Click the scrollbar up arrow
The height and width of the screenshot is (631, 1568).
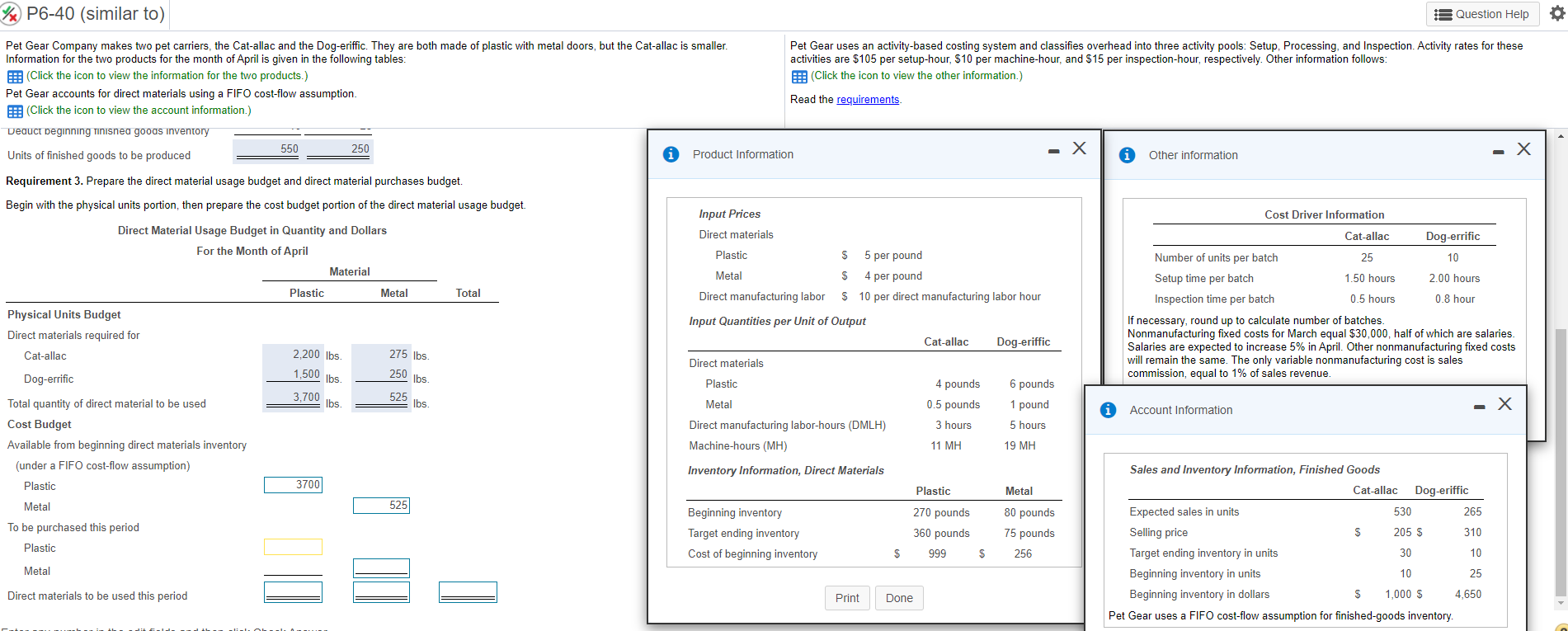click(x=1560, y=135)
